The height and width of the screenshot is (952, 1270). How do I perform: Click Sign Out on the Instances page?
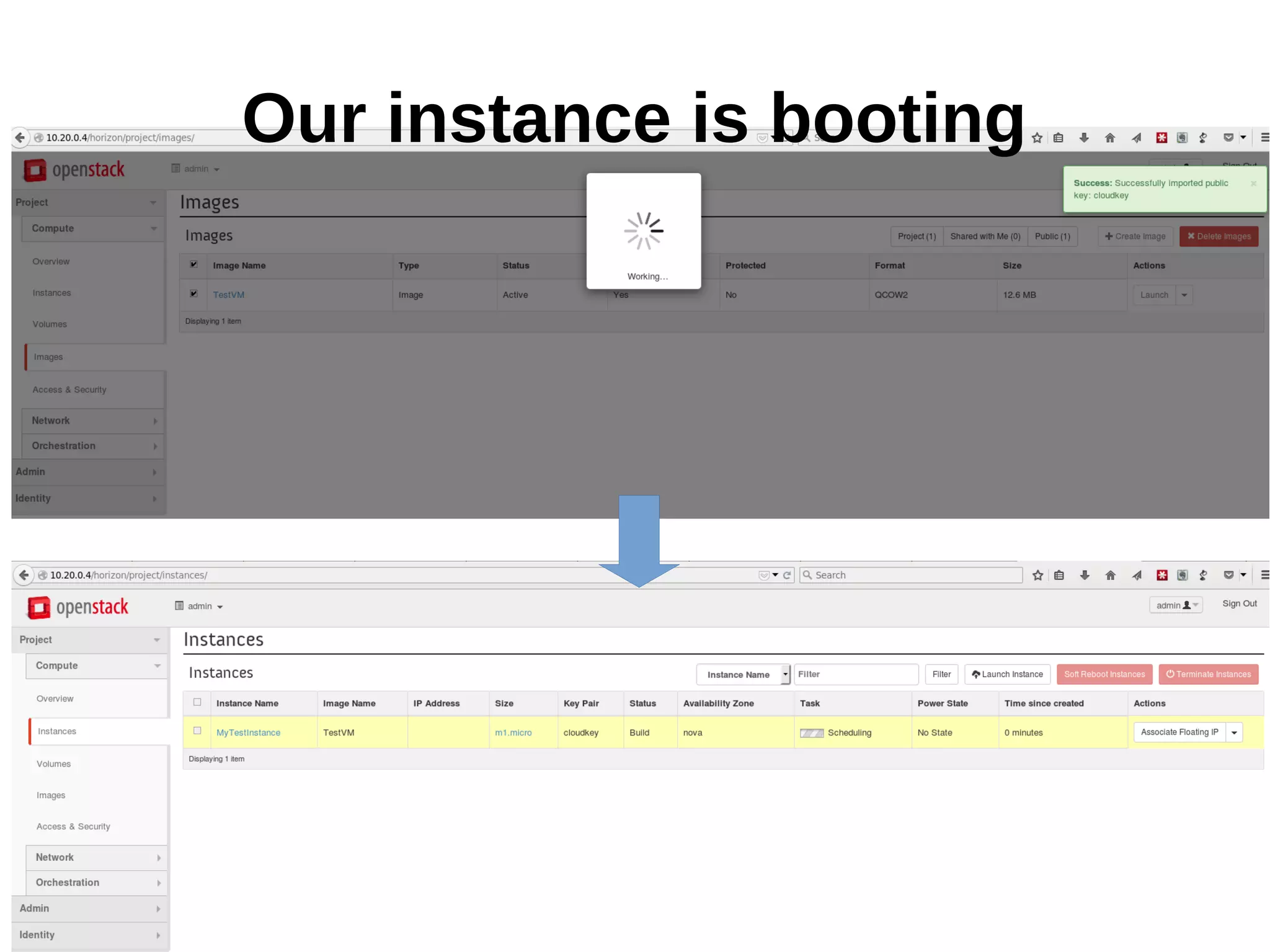pos(1240,603)
